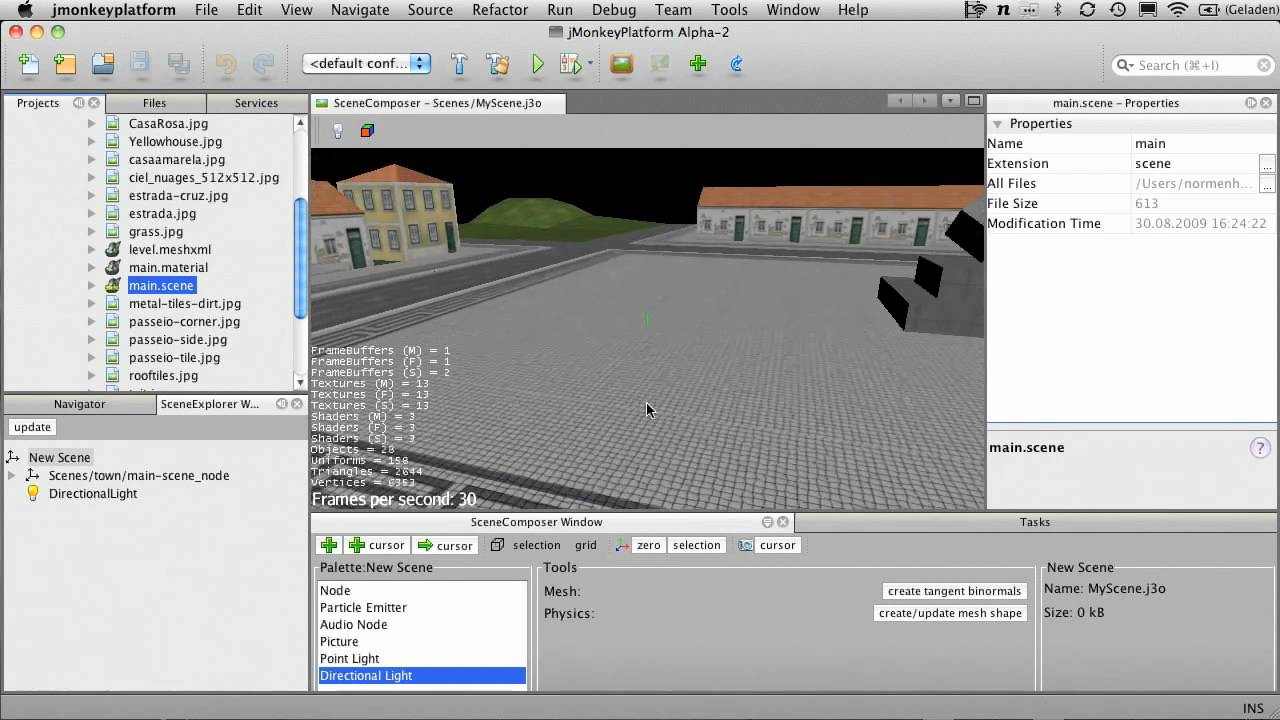
Task: Switch to the Services tab
Action: [x=256, y=103]
